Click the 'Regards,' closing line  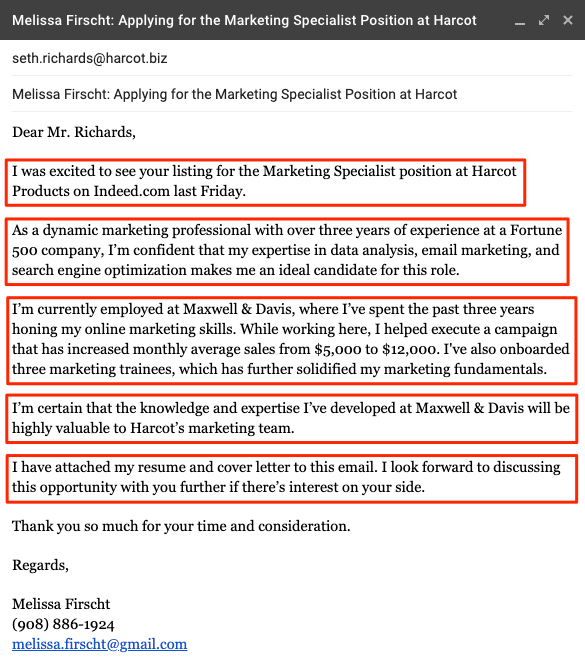(x=40, y=565)
